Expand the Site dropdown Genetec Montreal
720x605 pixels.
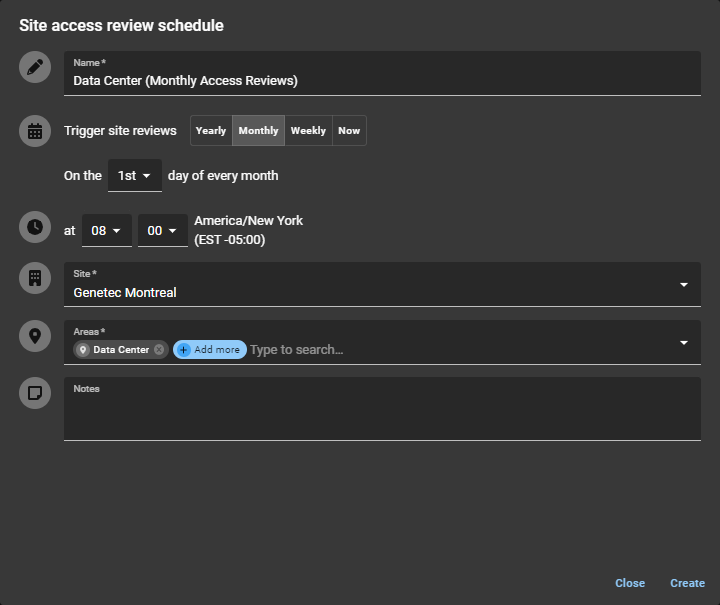(x=684, y=285)
